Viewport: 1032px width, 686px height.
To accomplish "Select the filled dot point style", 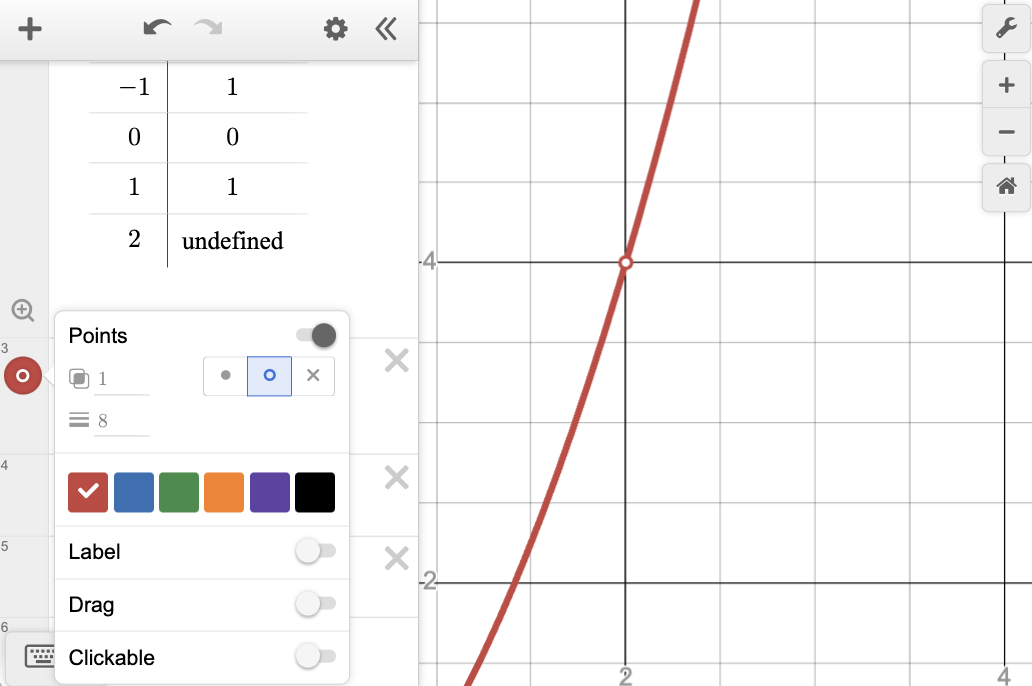I will [226, 376].
